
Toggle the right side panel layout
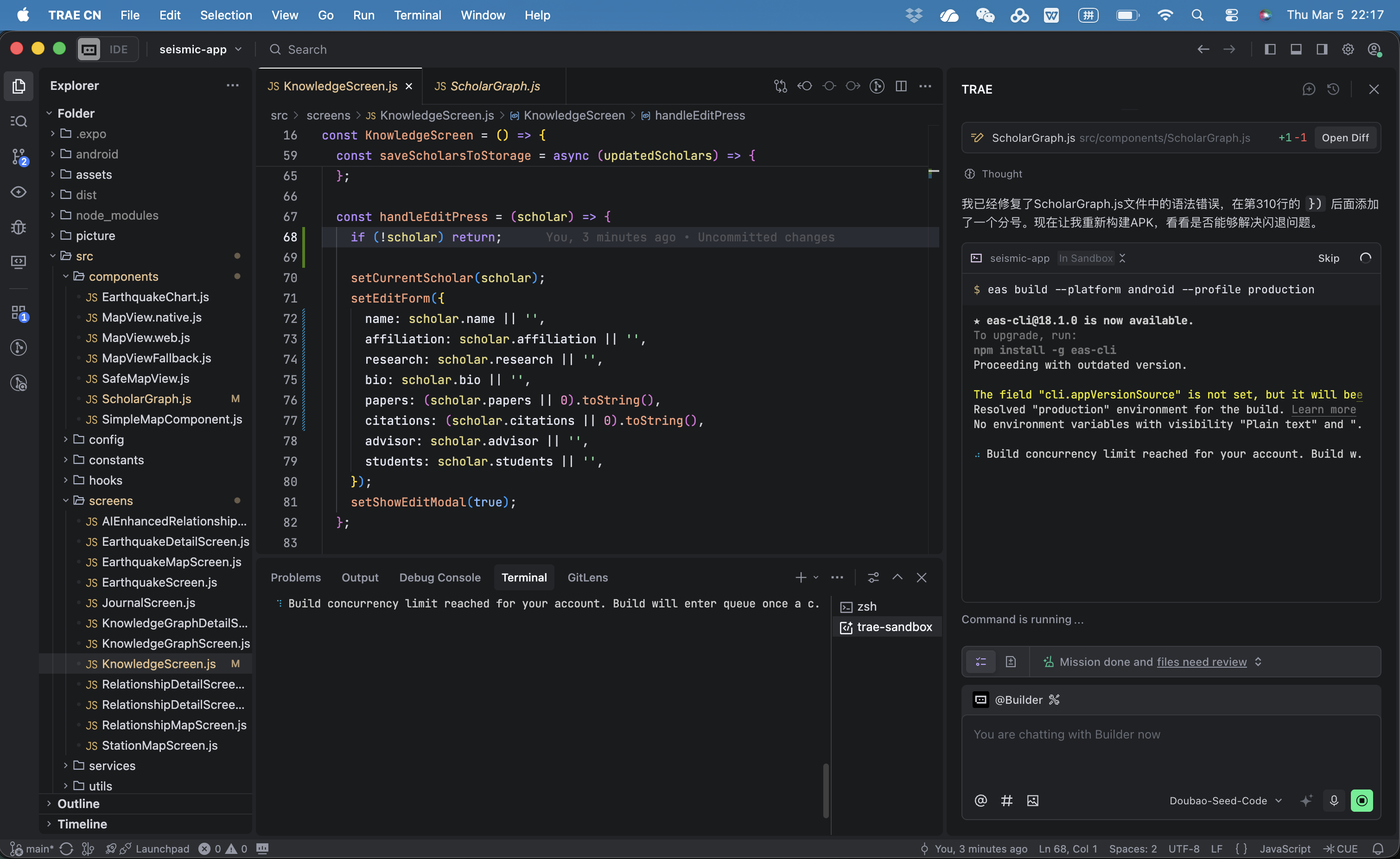tap(1322, 50)
